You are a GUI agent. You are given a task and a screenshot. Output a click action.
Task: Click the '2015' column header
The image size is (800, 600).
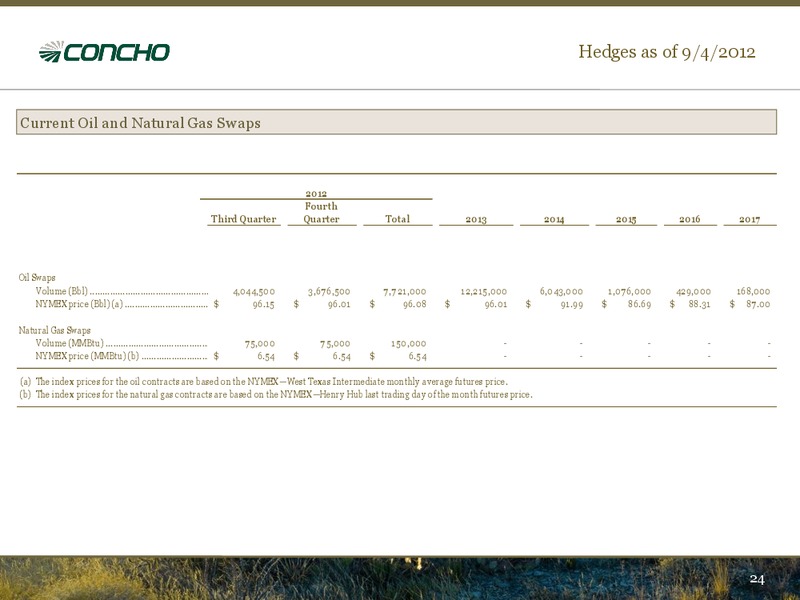coord(626,219)
